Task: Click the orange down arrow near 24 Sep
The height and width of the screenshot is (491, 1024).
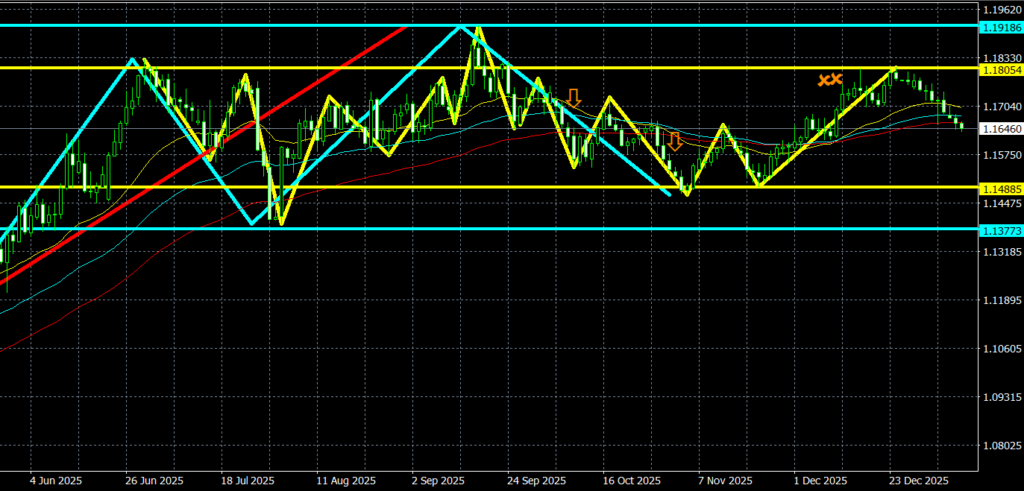Action: 573,97
